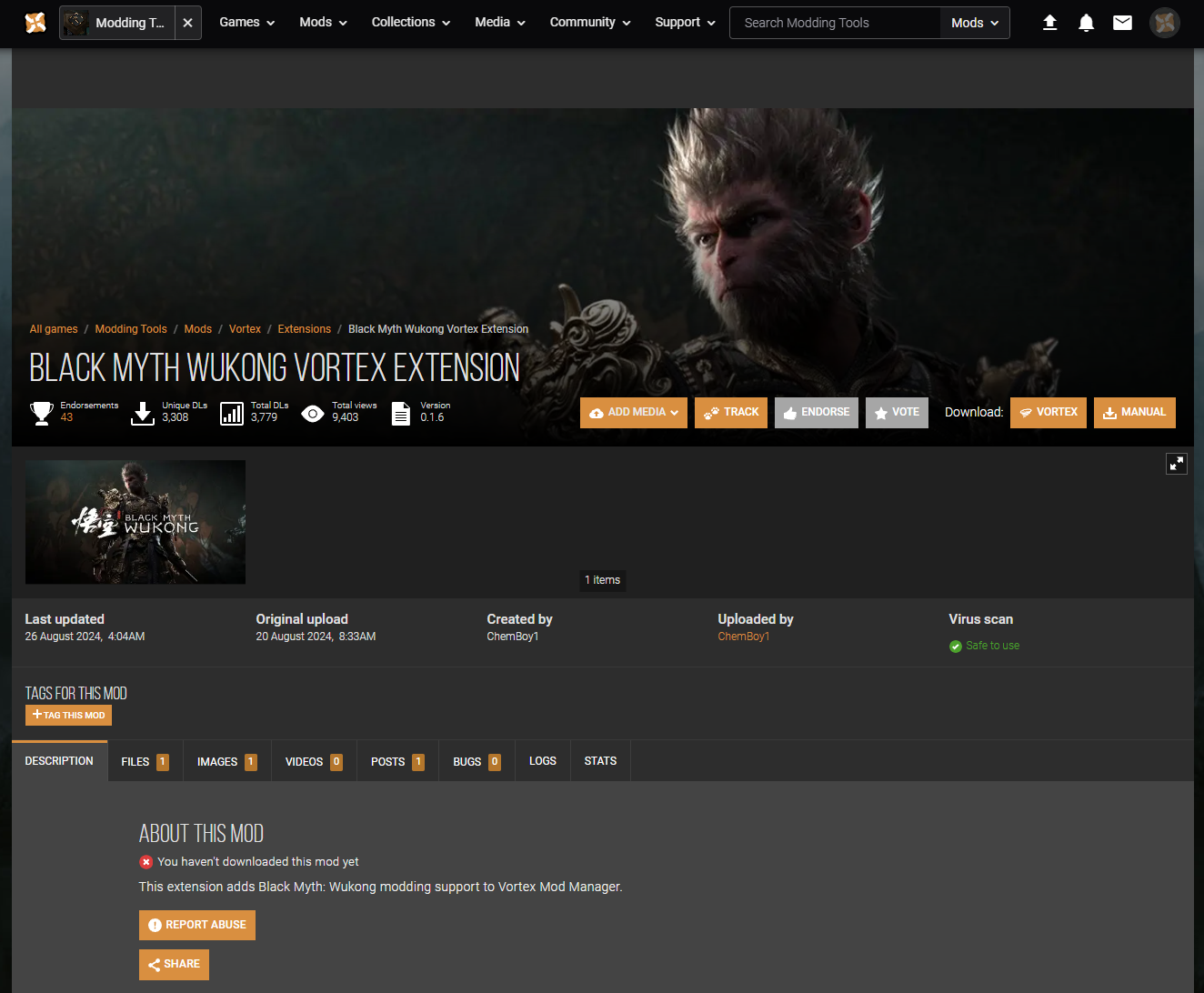Click the Safe to use virus scan link

coord(993,646)
